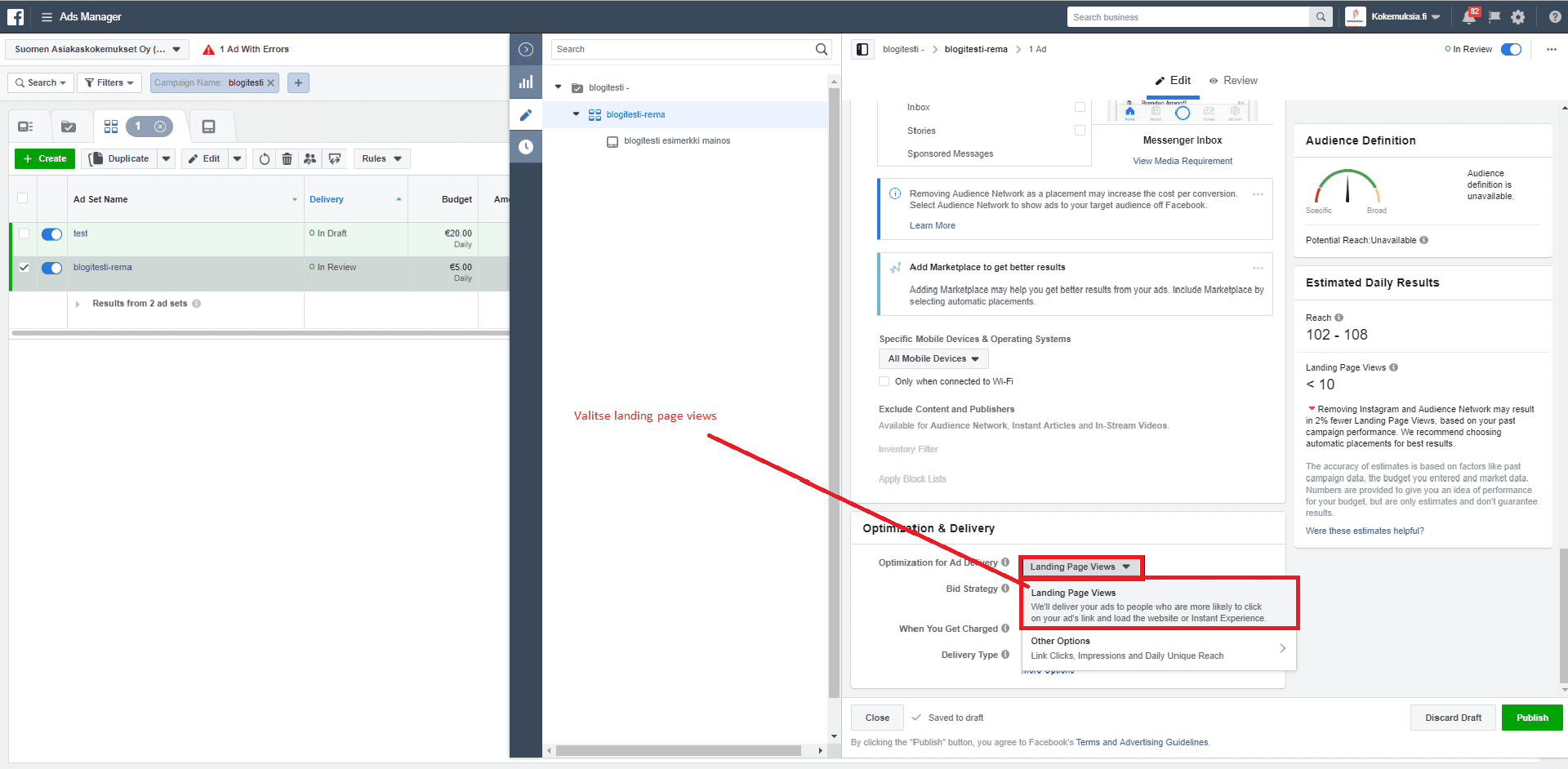Open the Landing Page Views optimization dropdown
The image size is (1568, 769).
(1080, 567)
